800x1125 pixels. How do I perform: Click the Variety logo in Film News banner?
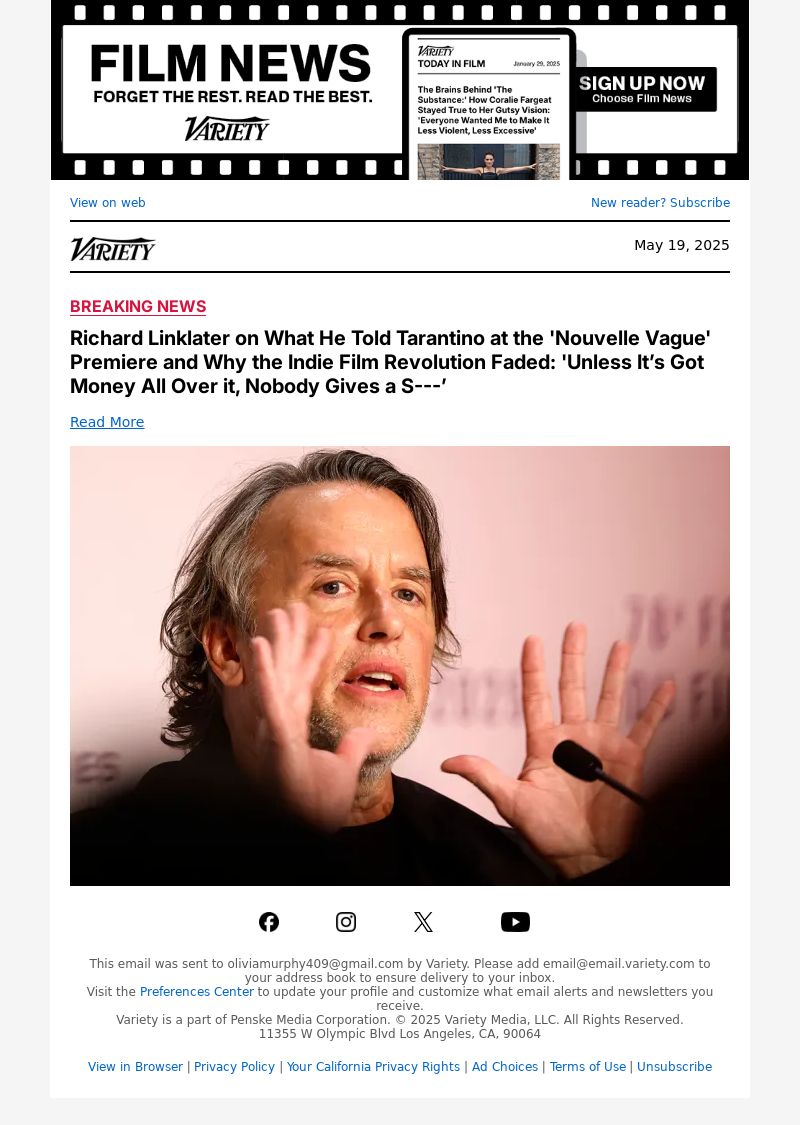(227, 129)
